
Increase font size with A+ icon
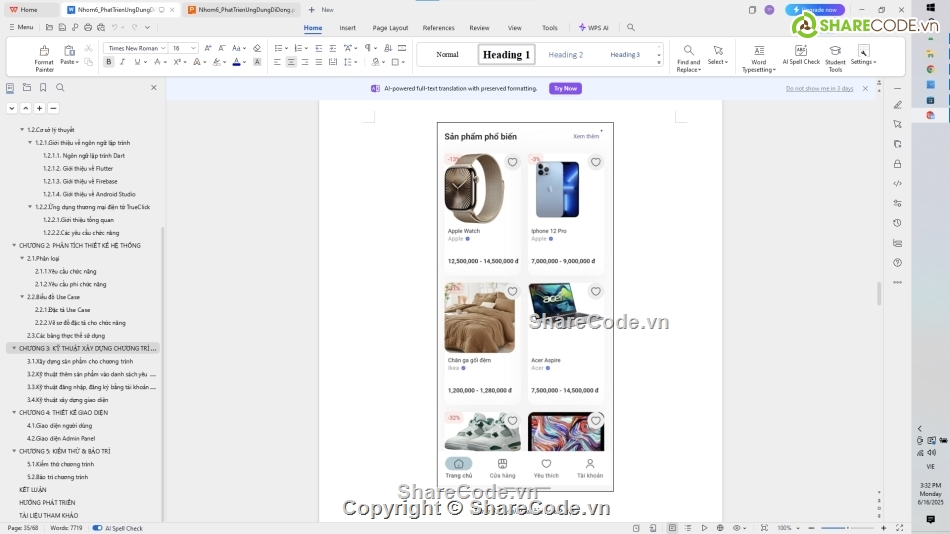(x=208, y=48)
